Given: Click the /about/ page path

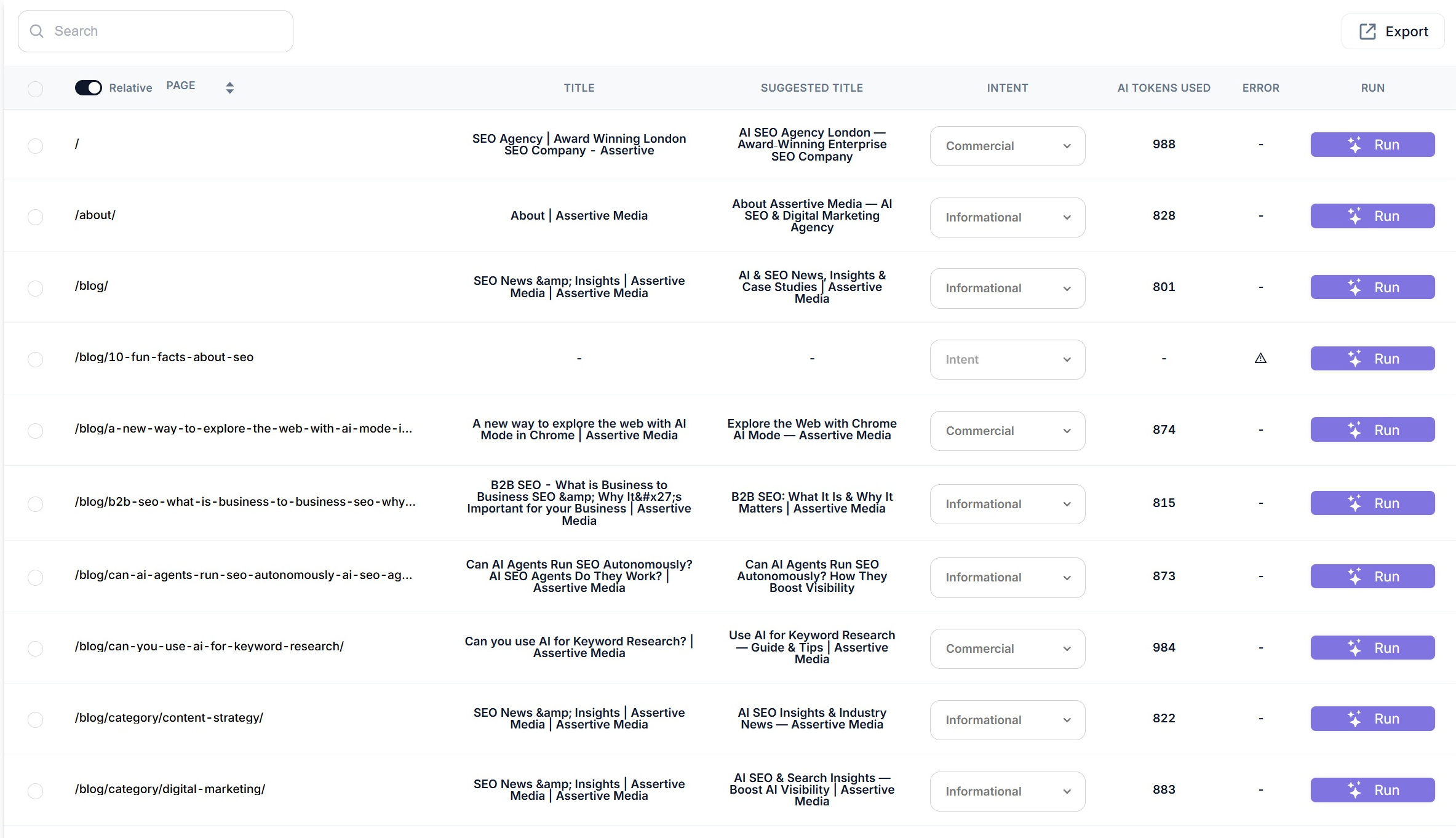Looking at the screenshot, I should [x=95, y=215].
